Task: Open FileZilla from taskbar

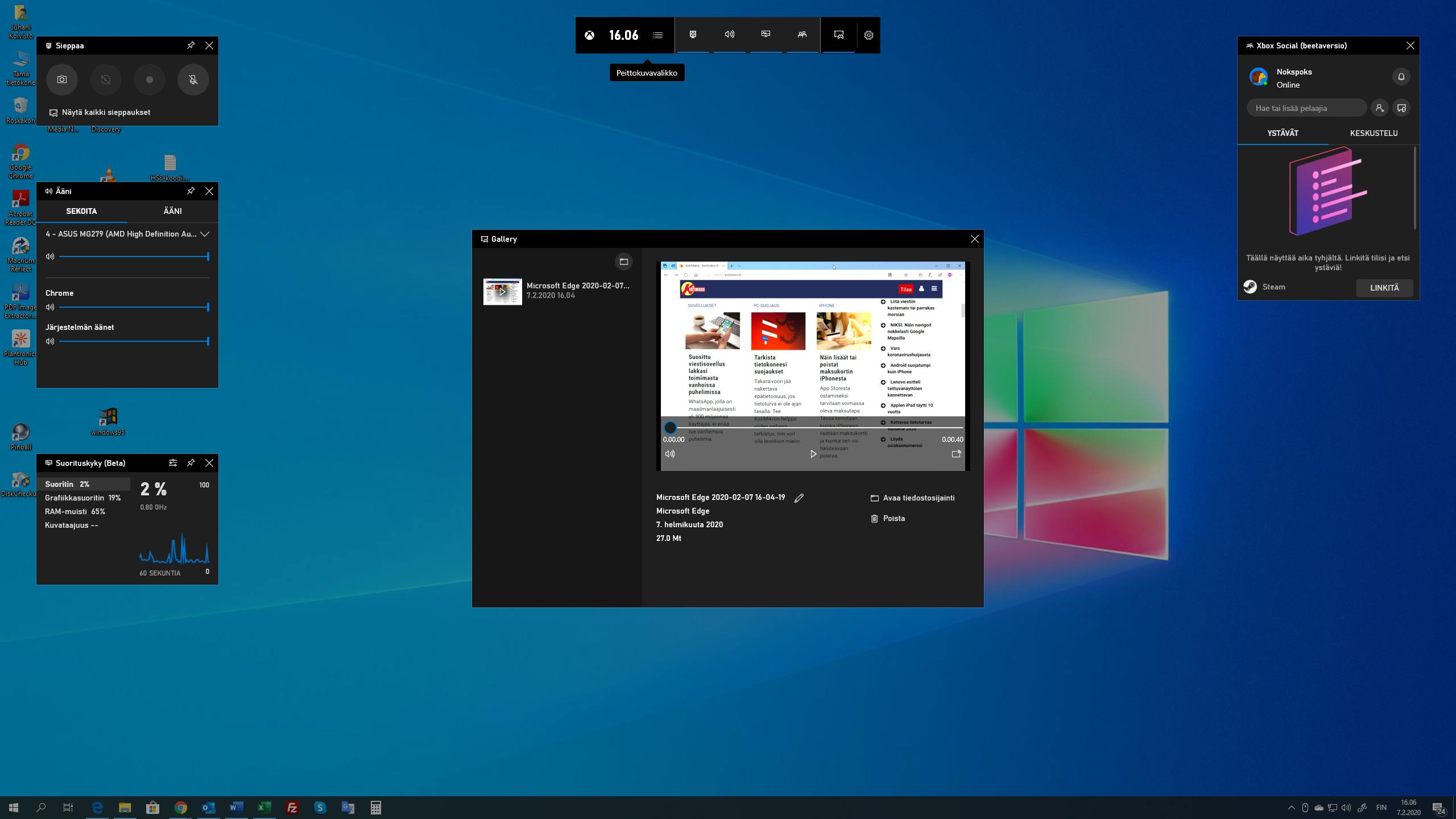Action: 292,808
